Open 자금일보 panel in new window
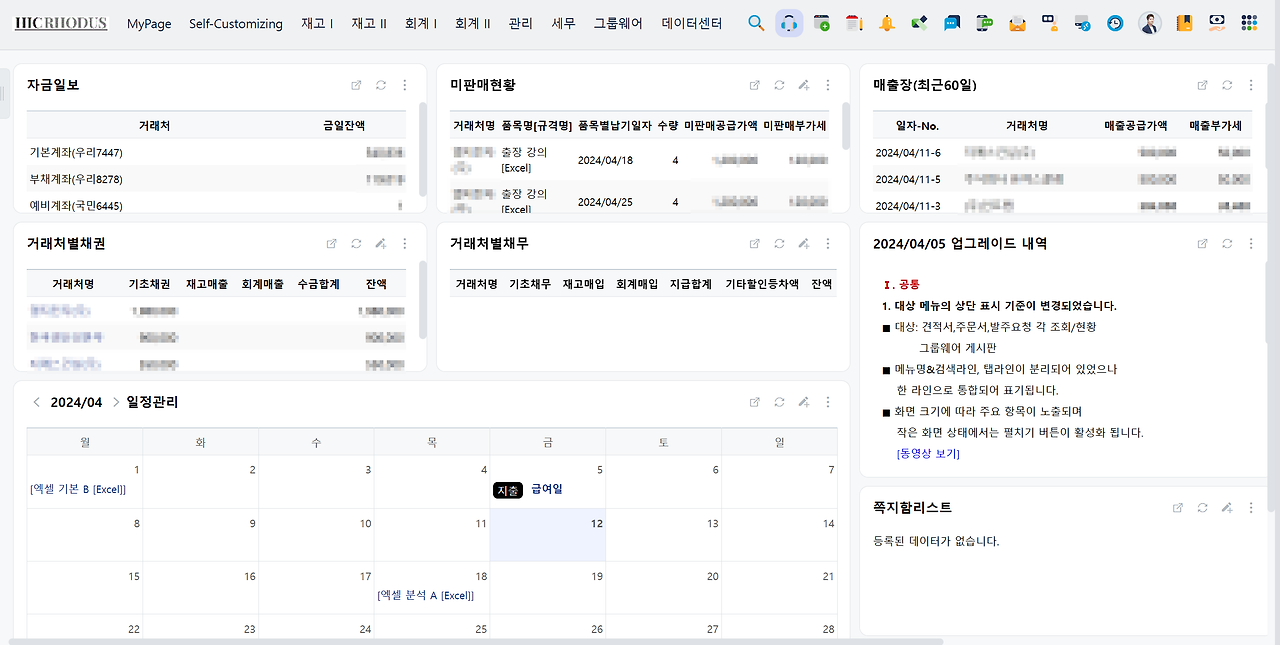Viewport: 1280px width, 645px height. 357,85
